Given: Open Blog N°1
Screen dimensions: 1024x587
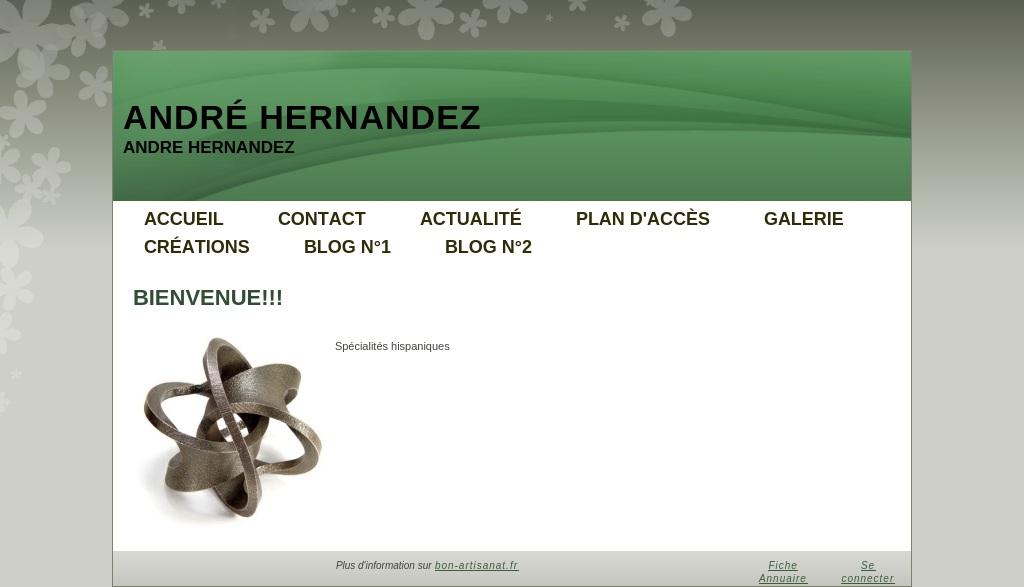Looking at the screenshot, I should pyautogui.click(x=347, y=247).
